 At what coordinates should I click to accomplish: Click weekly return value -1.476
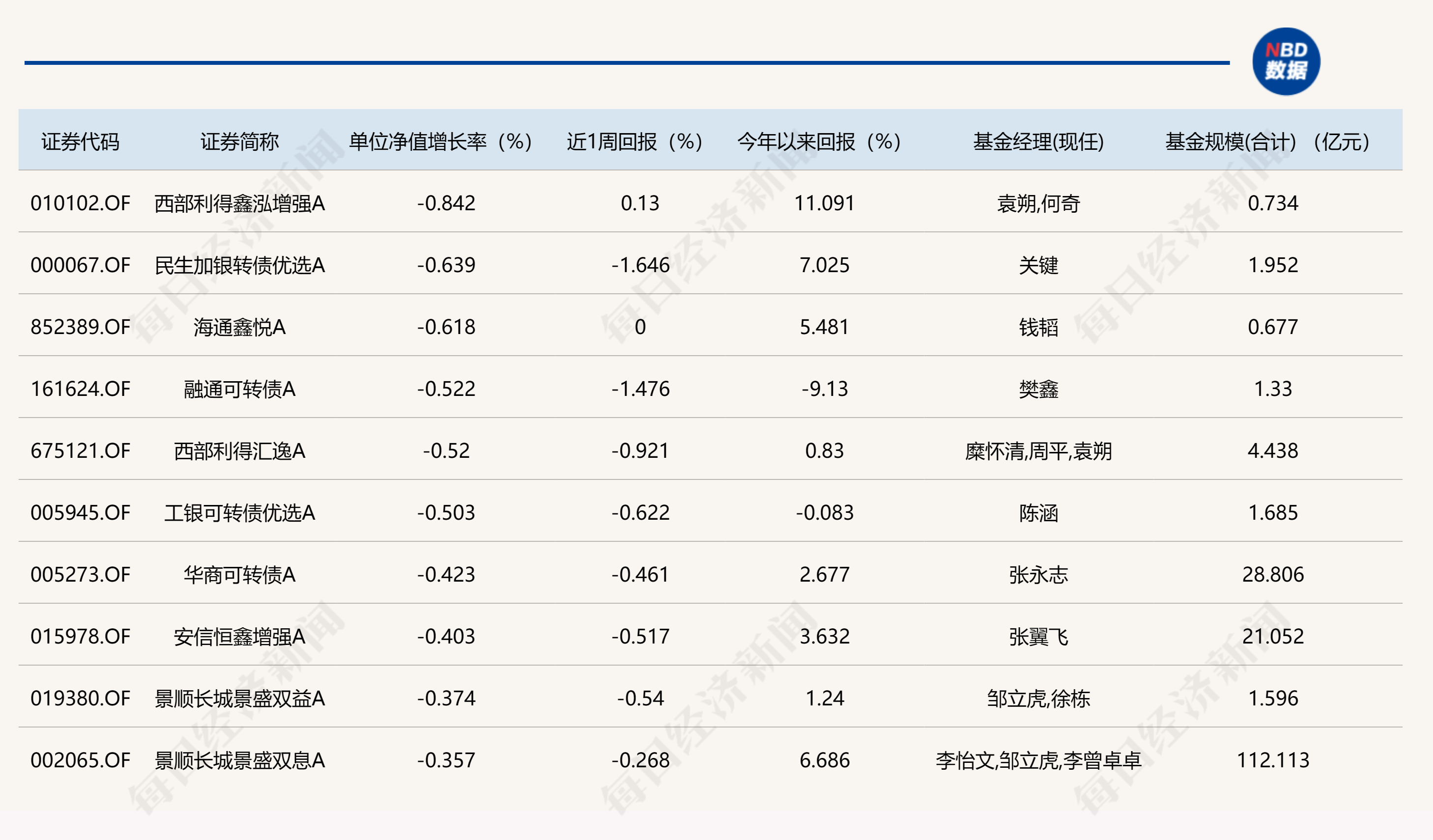point(640,390)
